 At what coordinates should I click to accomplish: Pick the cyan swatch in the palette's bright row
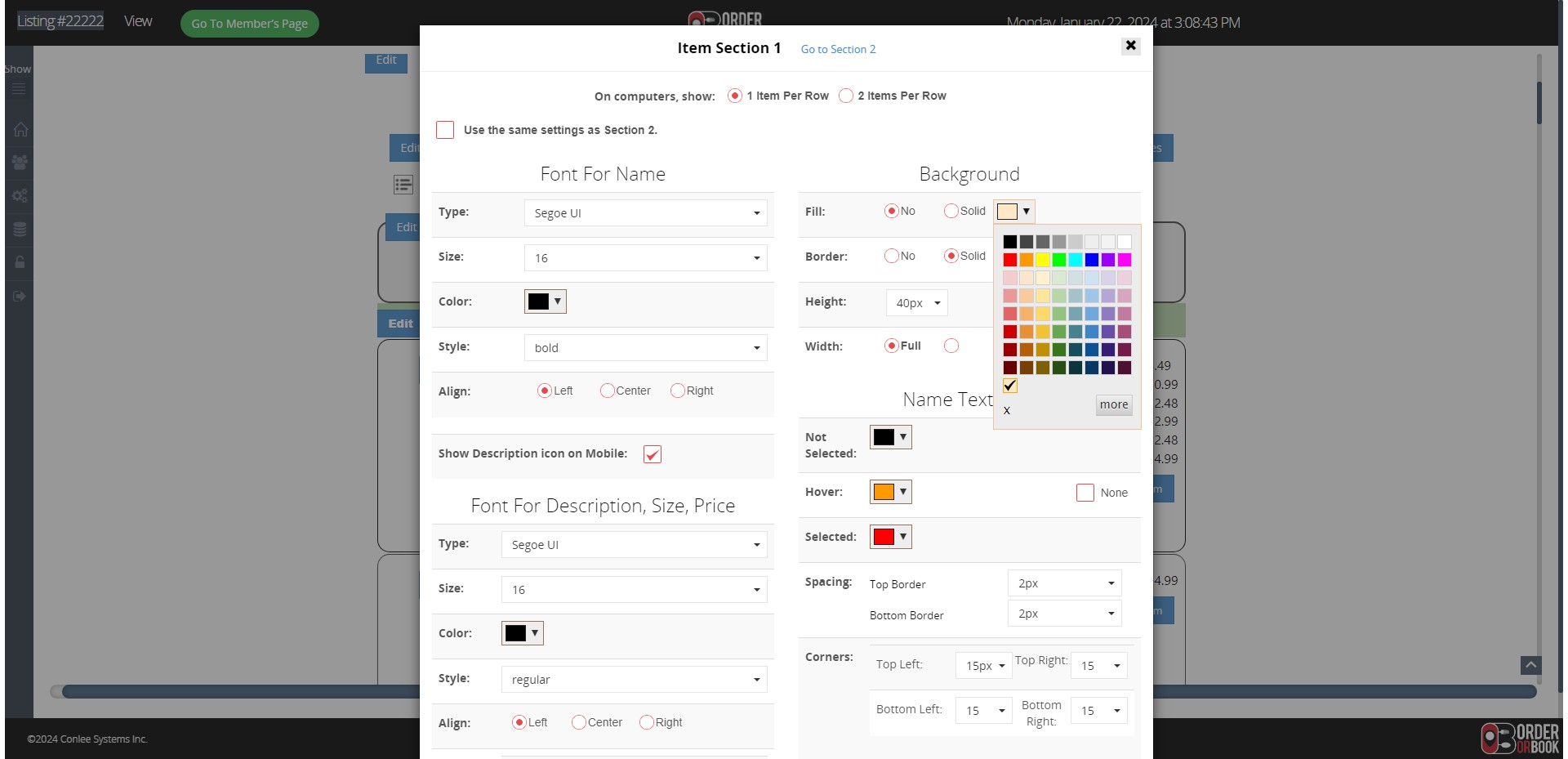tap(1076, 260)
